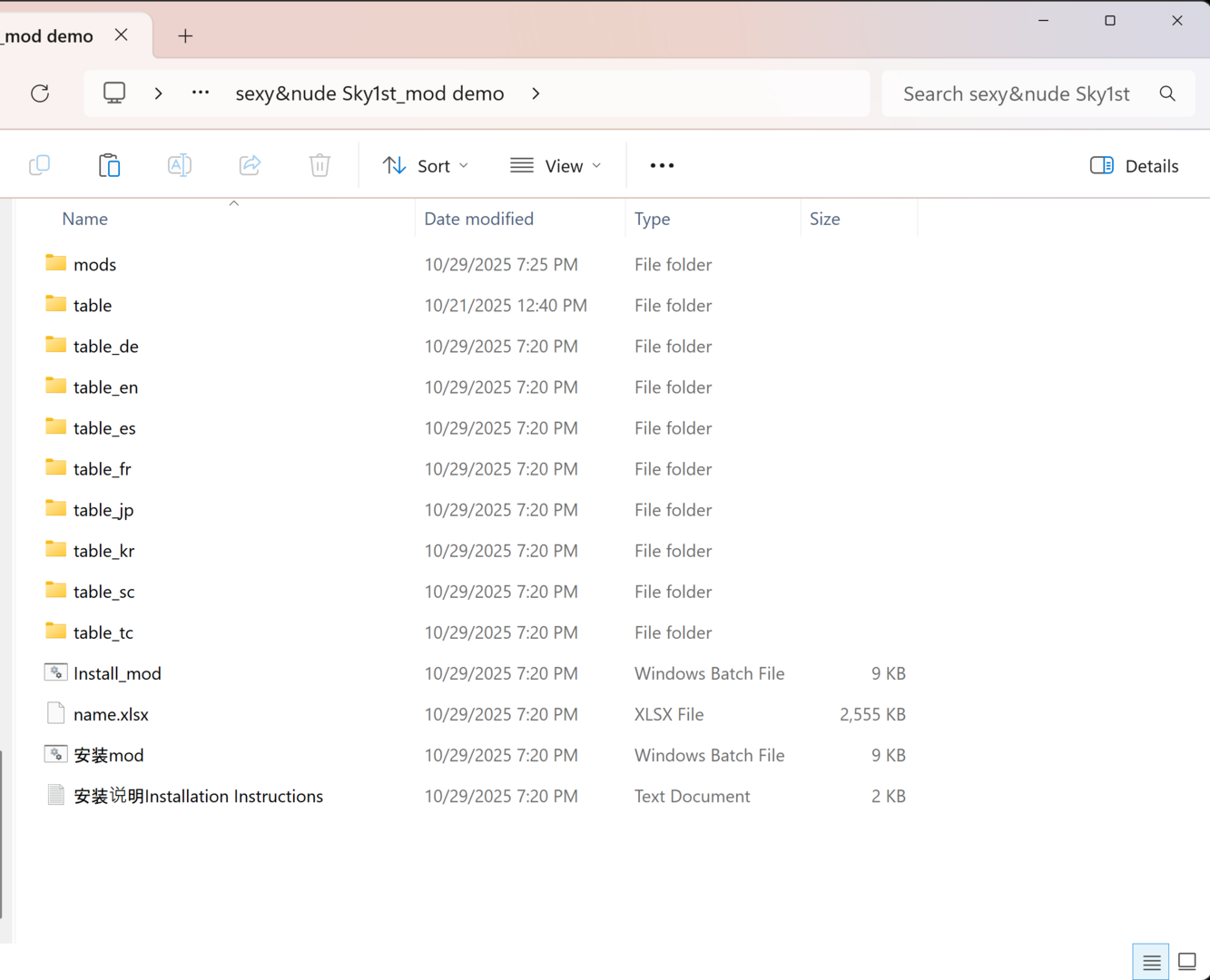Image resolution: width=1210 pixels, height=980 pixels.
Task: Click the Rename icon in the toolbar
Action: coord(180,165)
